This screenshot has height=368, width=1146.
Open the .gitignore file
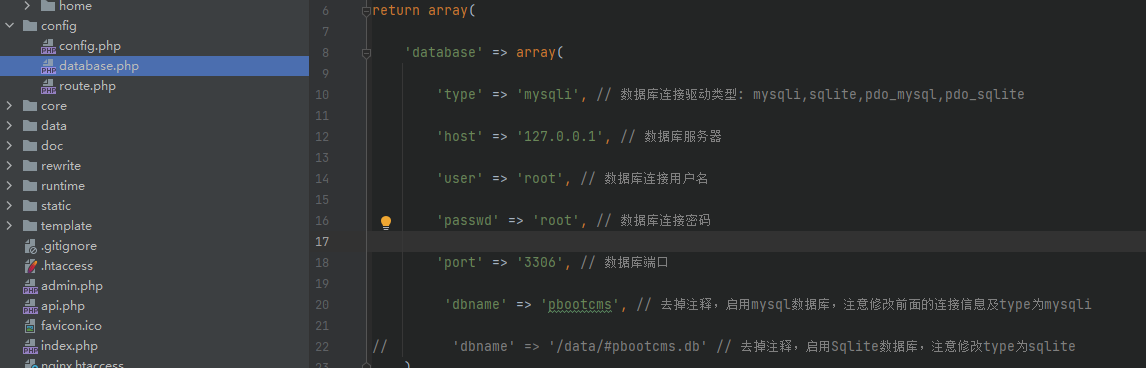[x=69, y=246]
